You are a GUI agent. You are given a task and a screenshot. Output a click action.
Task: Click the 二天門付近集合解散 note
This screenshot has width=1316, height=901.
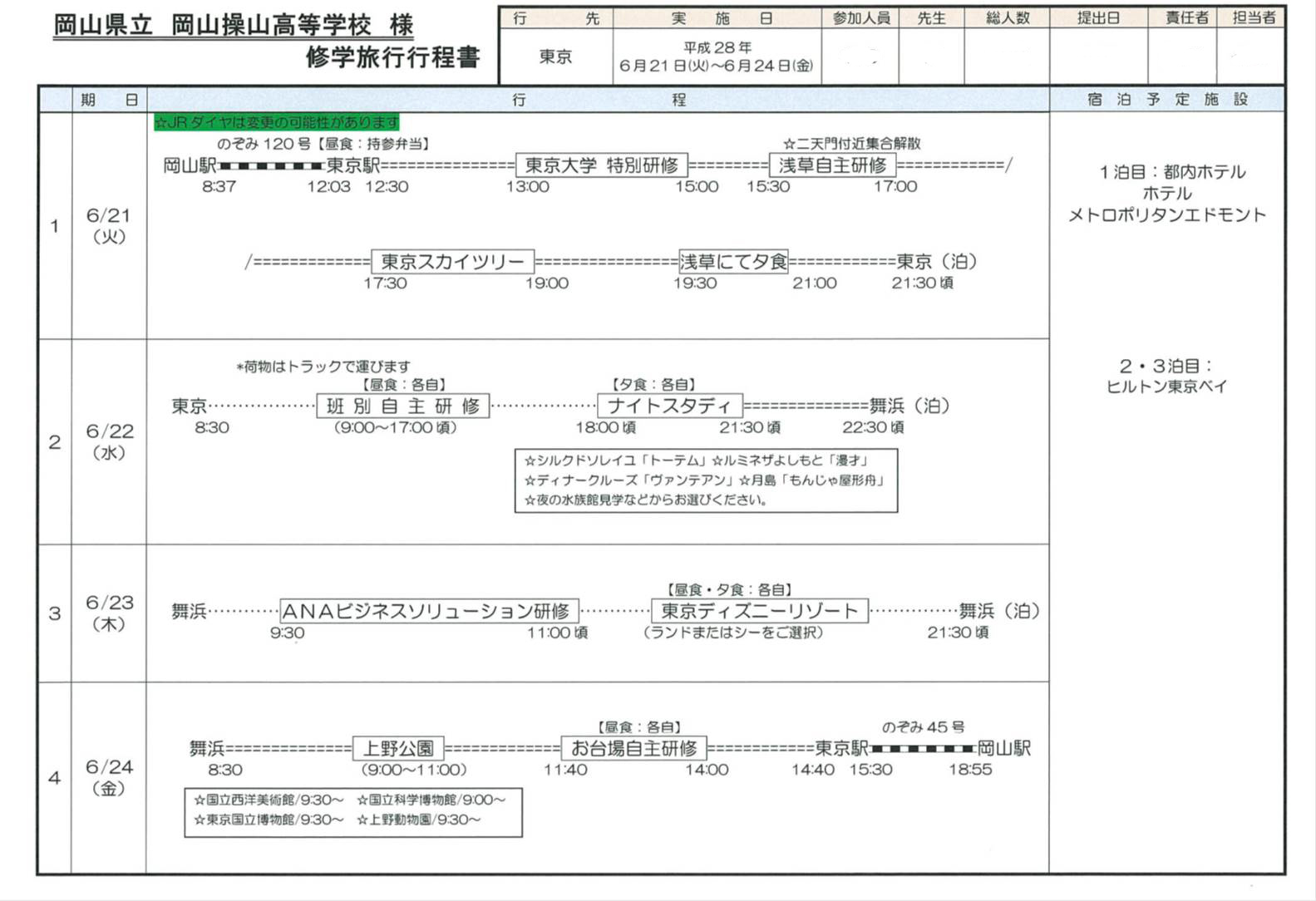pos(852,143)
